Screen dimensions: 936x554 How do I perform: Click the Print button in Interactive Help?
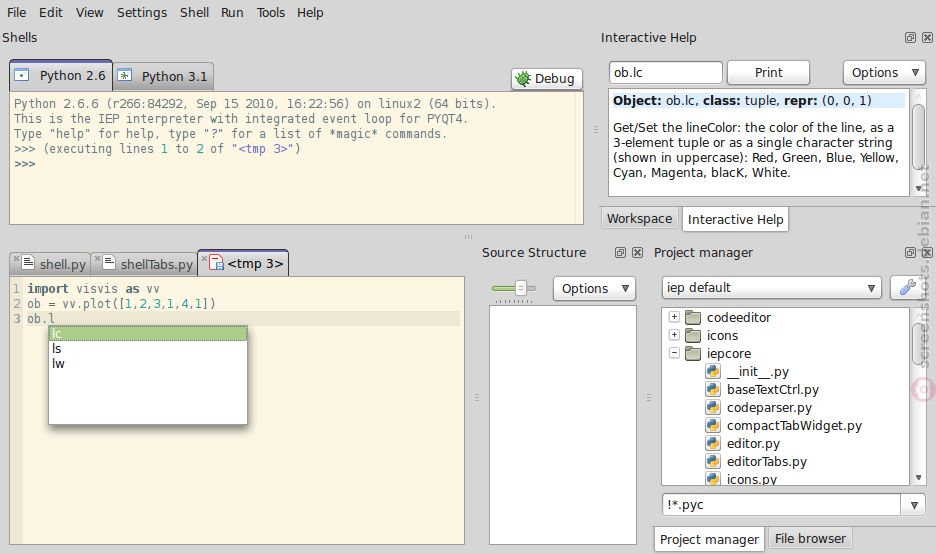point(768,72)
